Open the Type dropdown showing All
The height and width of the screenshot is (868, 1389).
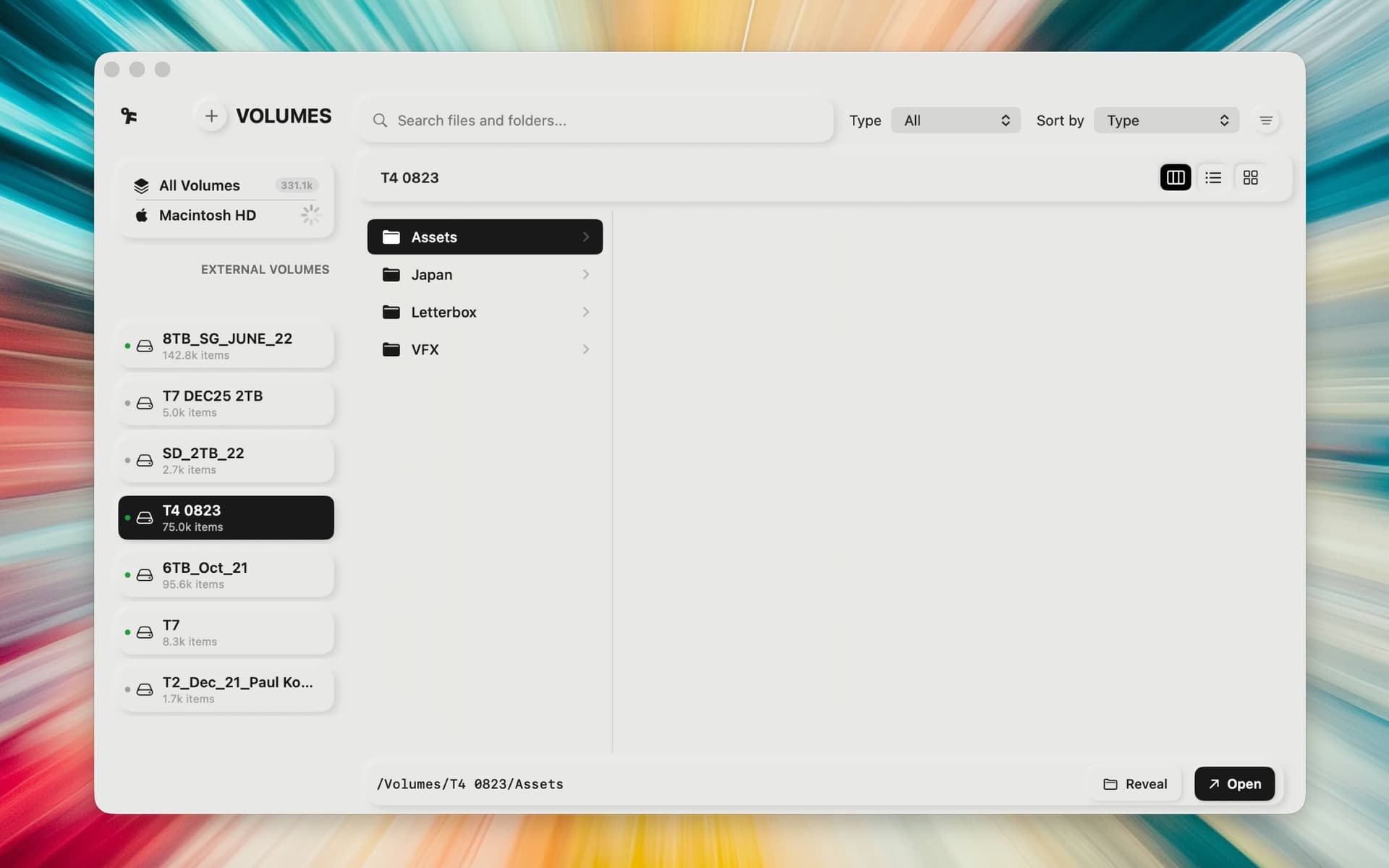(x=955, y=120)
